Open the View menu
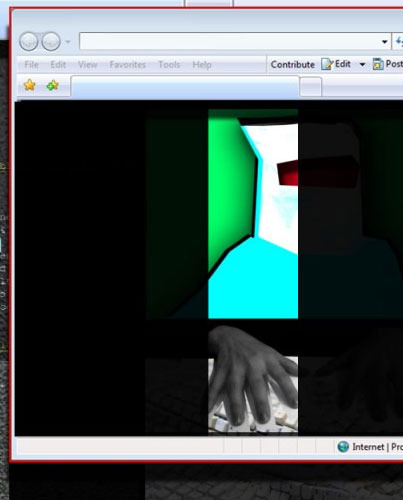The width and height of the screenshot is (403, 500). click(x=88, y=64)
